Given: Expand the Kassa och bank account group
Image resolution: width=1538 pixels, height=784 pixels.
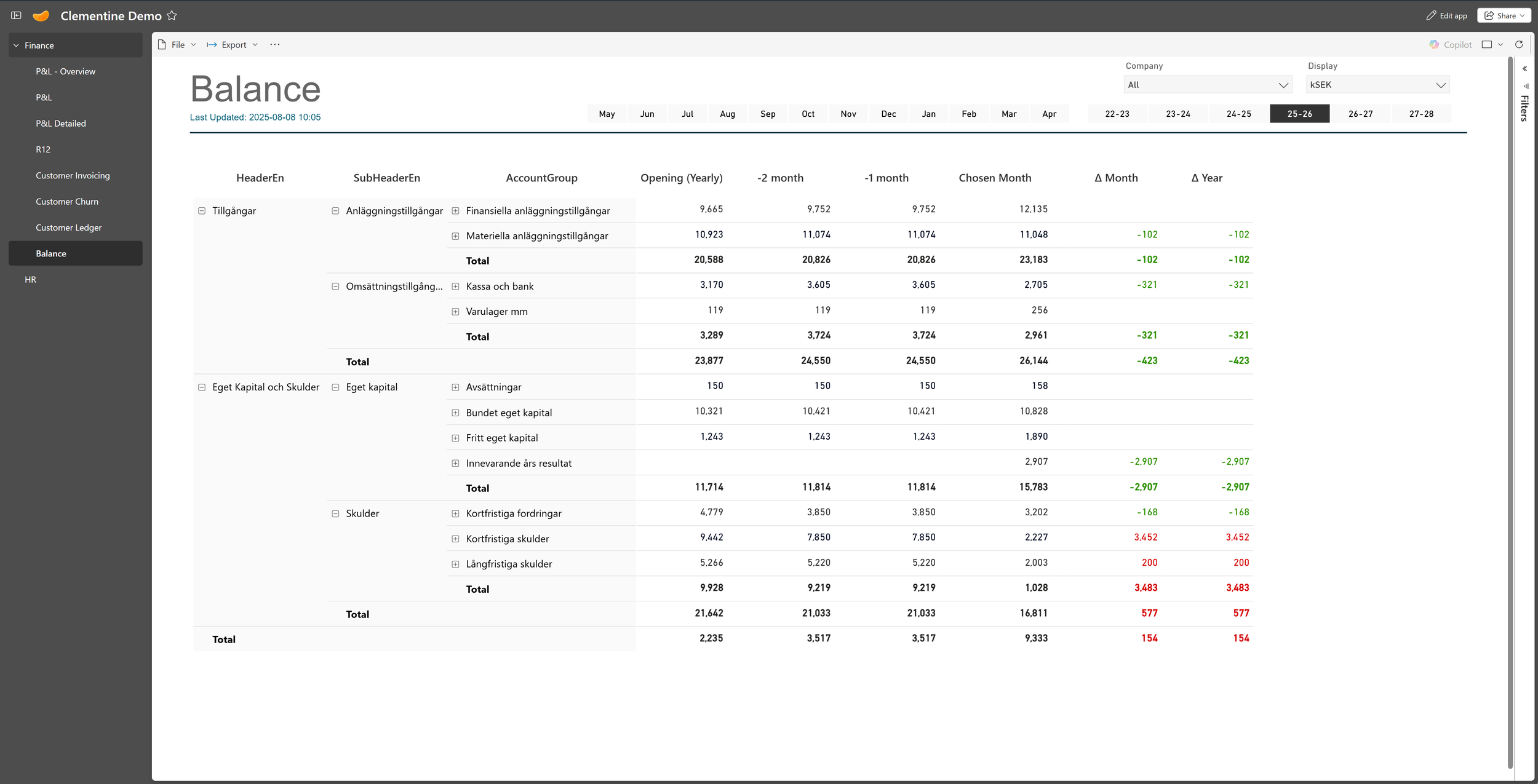Looking at the screenshot, I should pos(455,287).
